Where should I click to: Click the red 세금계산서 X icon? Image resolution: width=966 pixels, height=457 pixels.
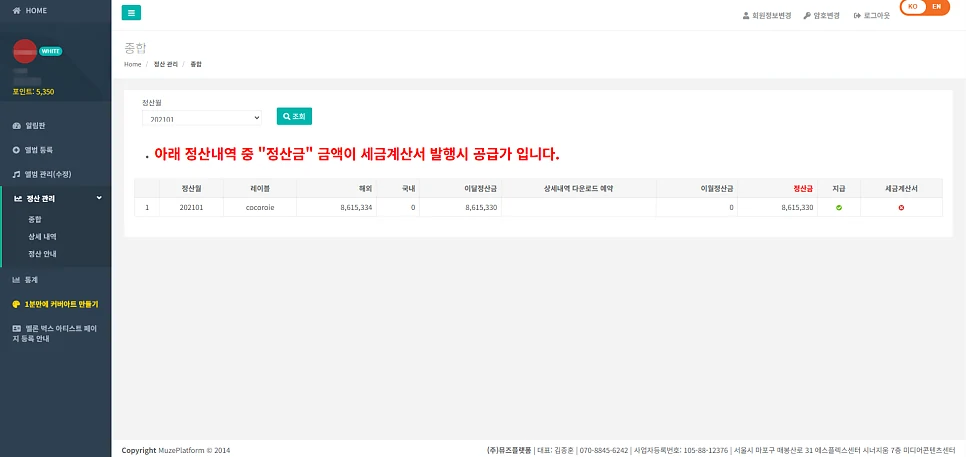[x=901, y=208]
